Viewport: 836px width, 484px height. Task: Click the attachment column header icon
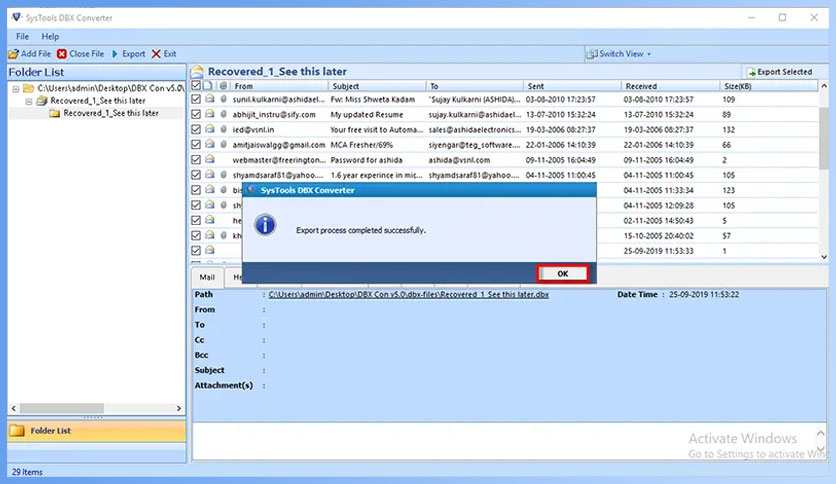click(223, 86)
